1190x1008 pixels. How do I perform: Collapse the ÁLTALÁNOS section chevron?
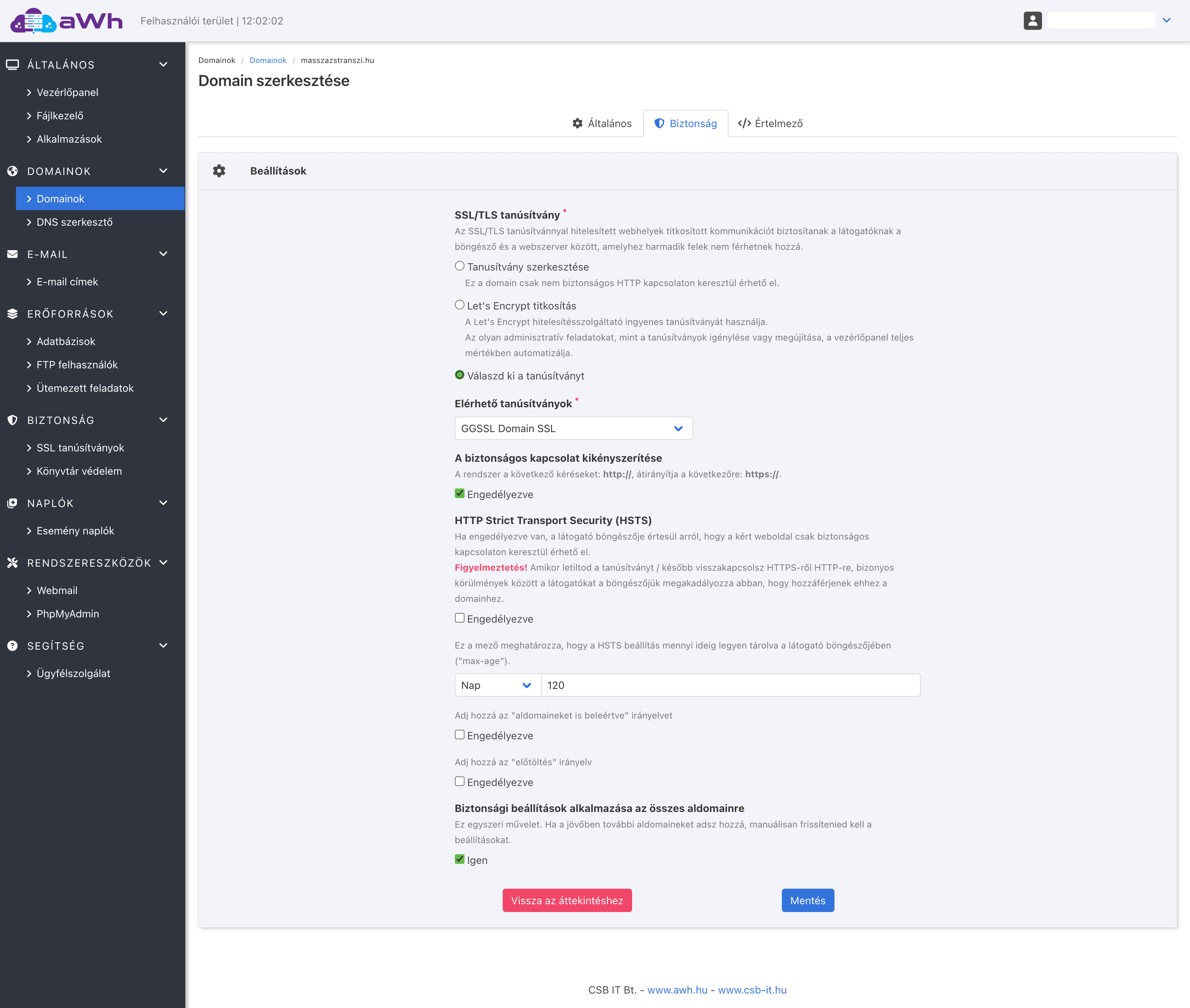[x=163, y=64]
